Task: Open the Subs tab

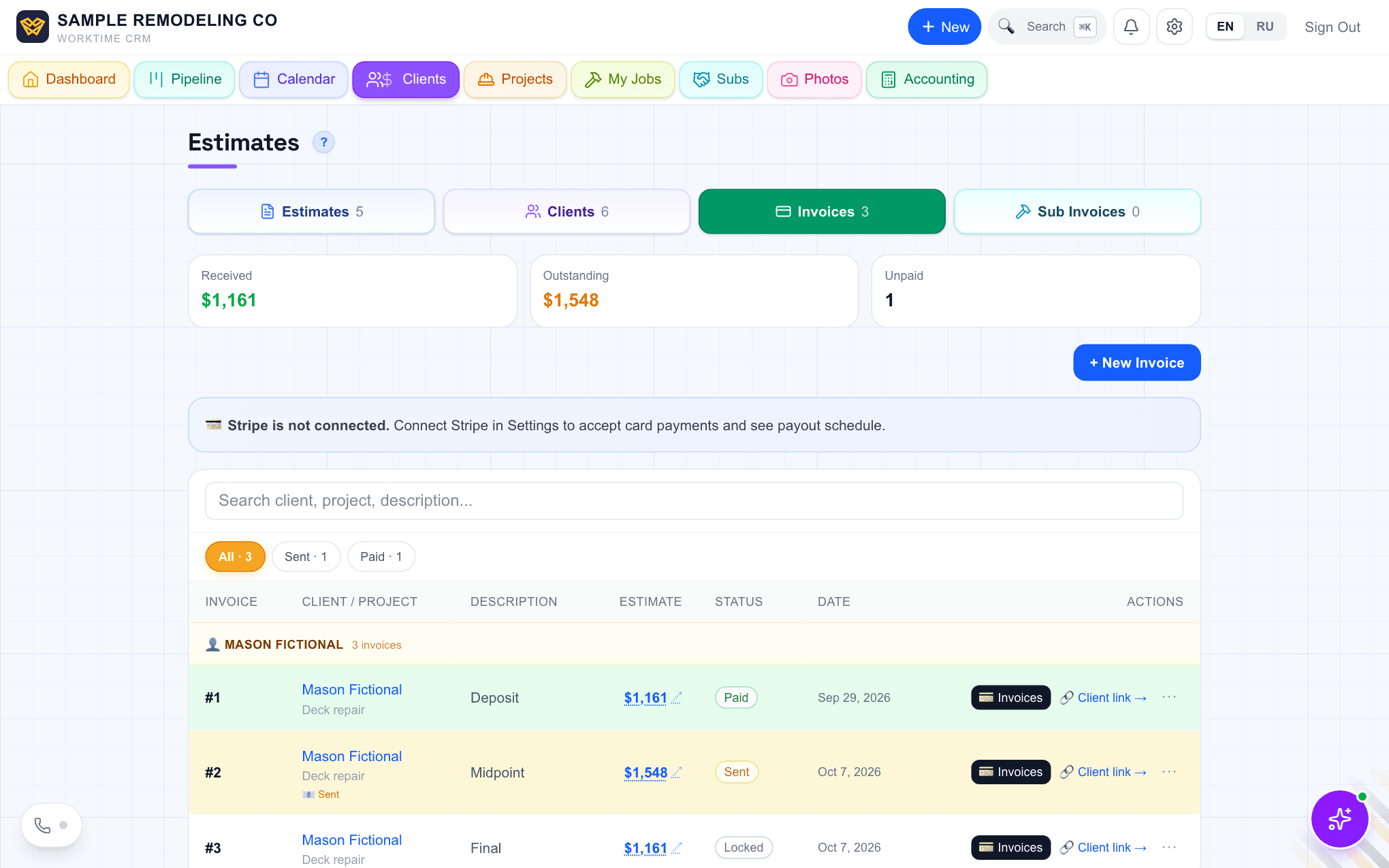Action: (721, 80)
